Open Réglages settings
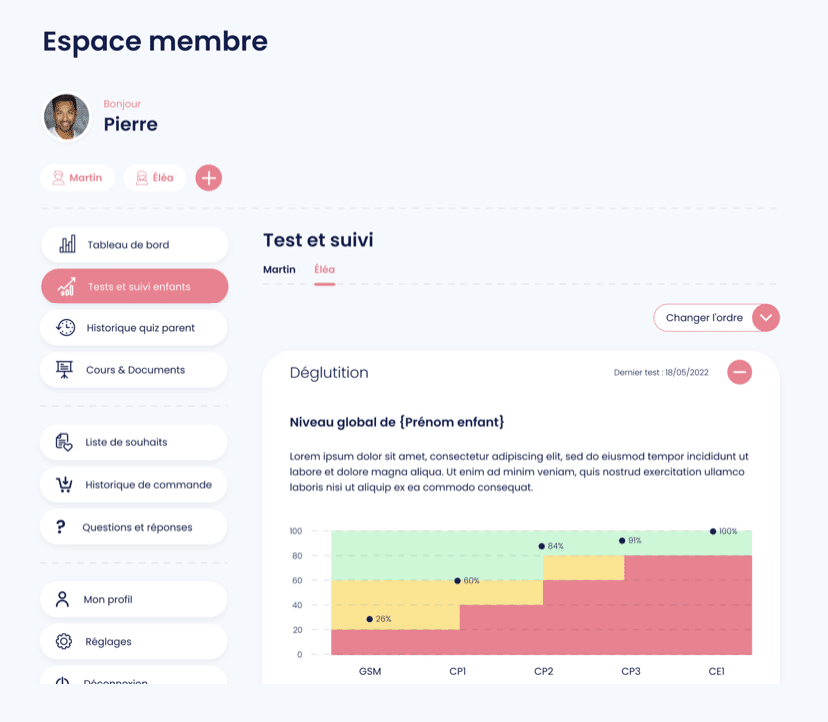This screenshot has width=828, height=722. coord(134,641)
